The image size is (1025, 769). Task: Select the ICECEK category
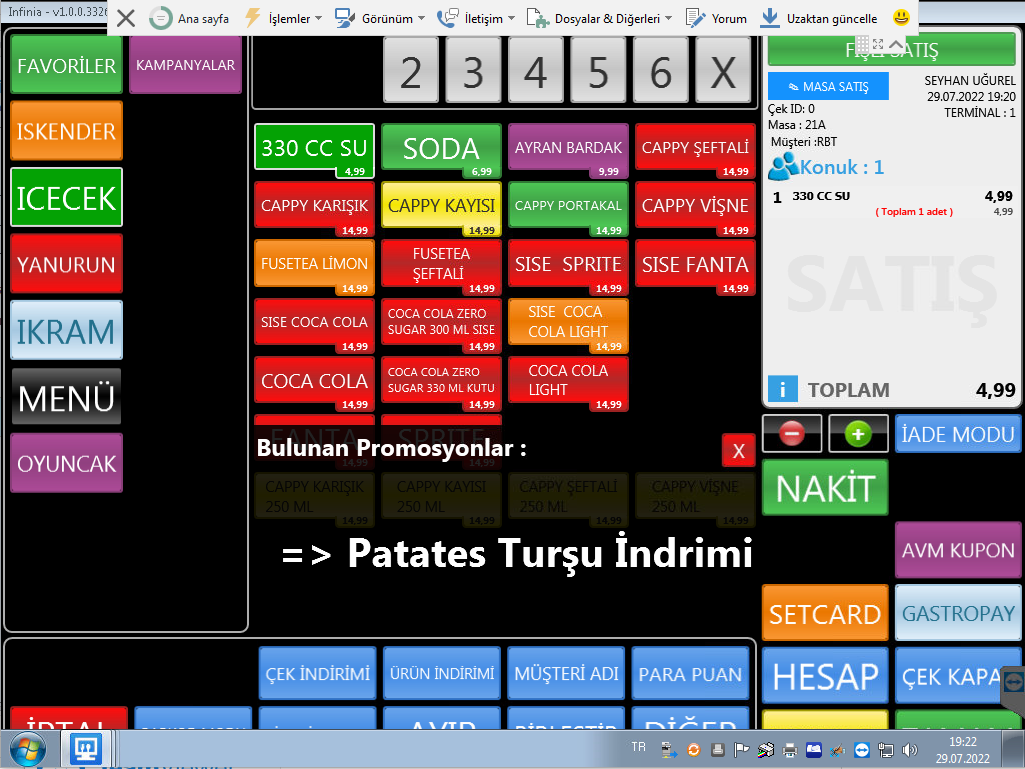tap(67, 197)
